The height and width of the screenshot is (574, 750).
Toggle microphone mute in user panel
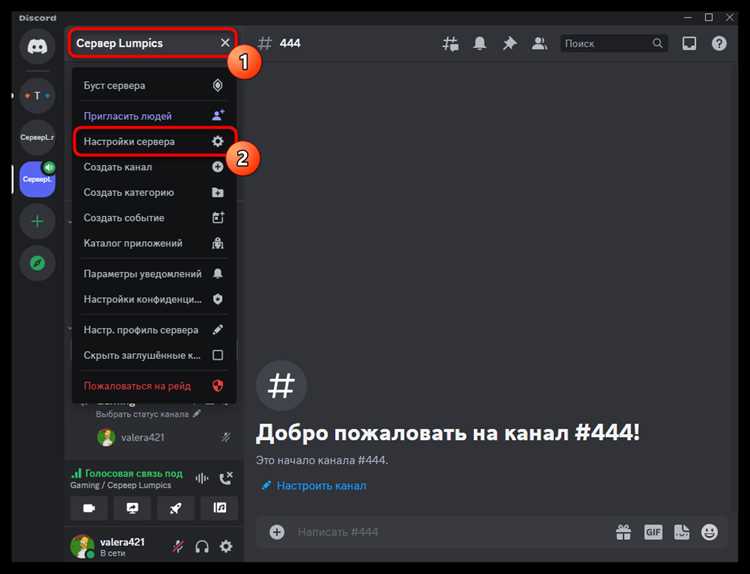[178, 546]
